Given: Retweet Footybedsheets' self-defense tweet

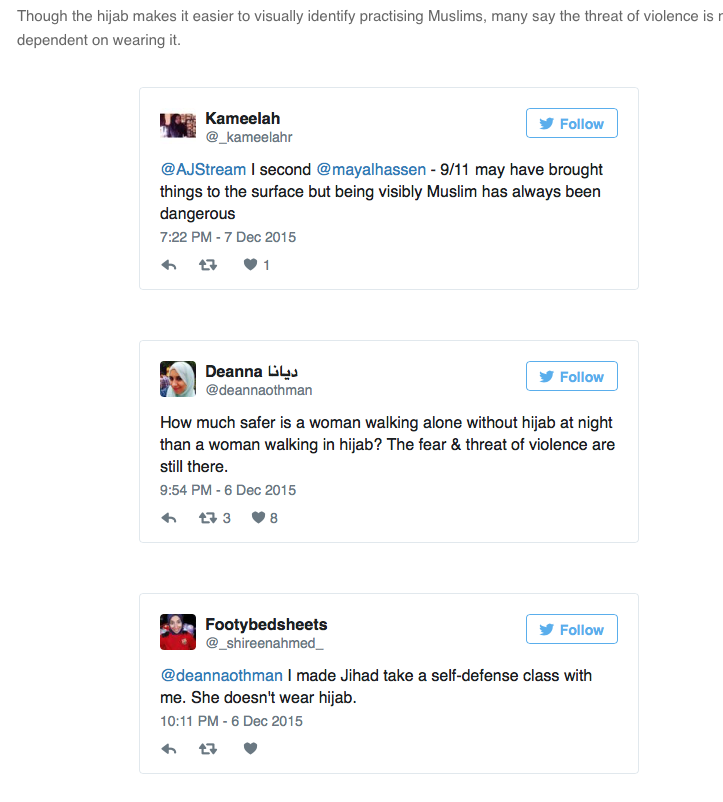Looking at the screenshot, I should click(208, 748).
